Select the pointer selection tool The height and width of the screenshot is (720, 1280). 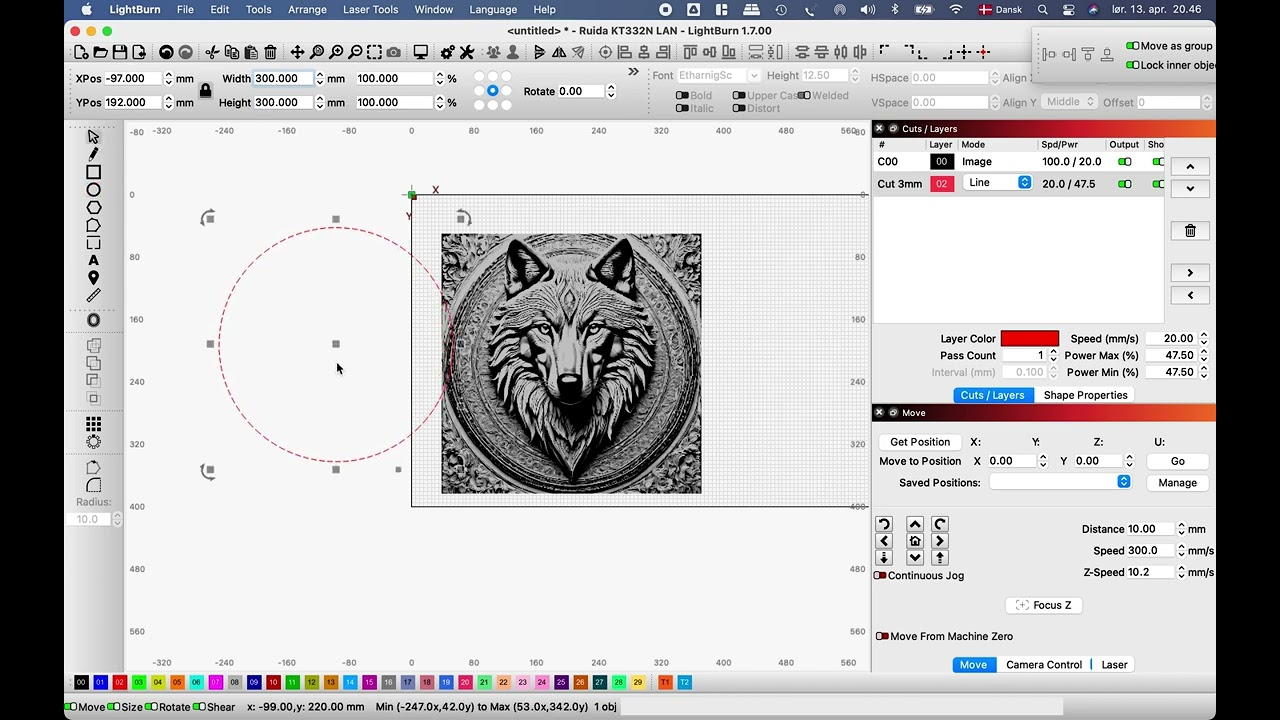coord(93,137)
